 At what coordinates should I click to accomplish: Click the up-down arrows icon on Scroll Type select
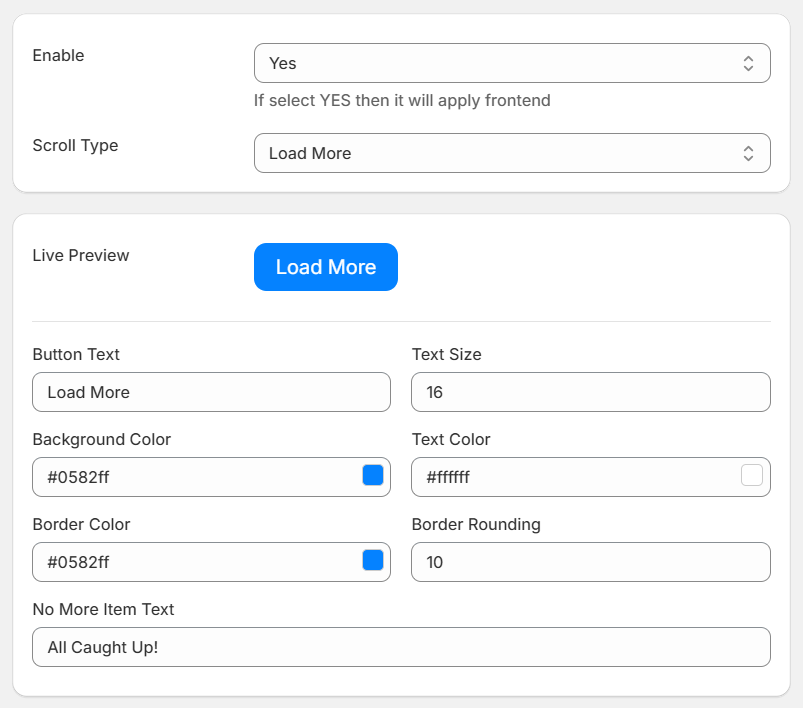(x=748, y=153)
